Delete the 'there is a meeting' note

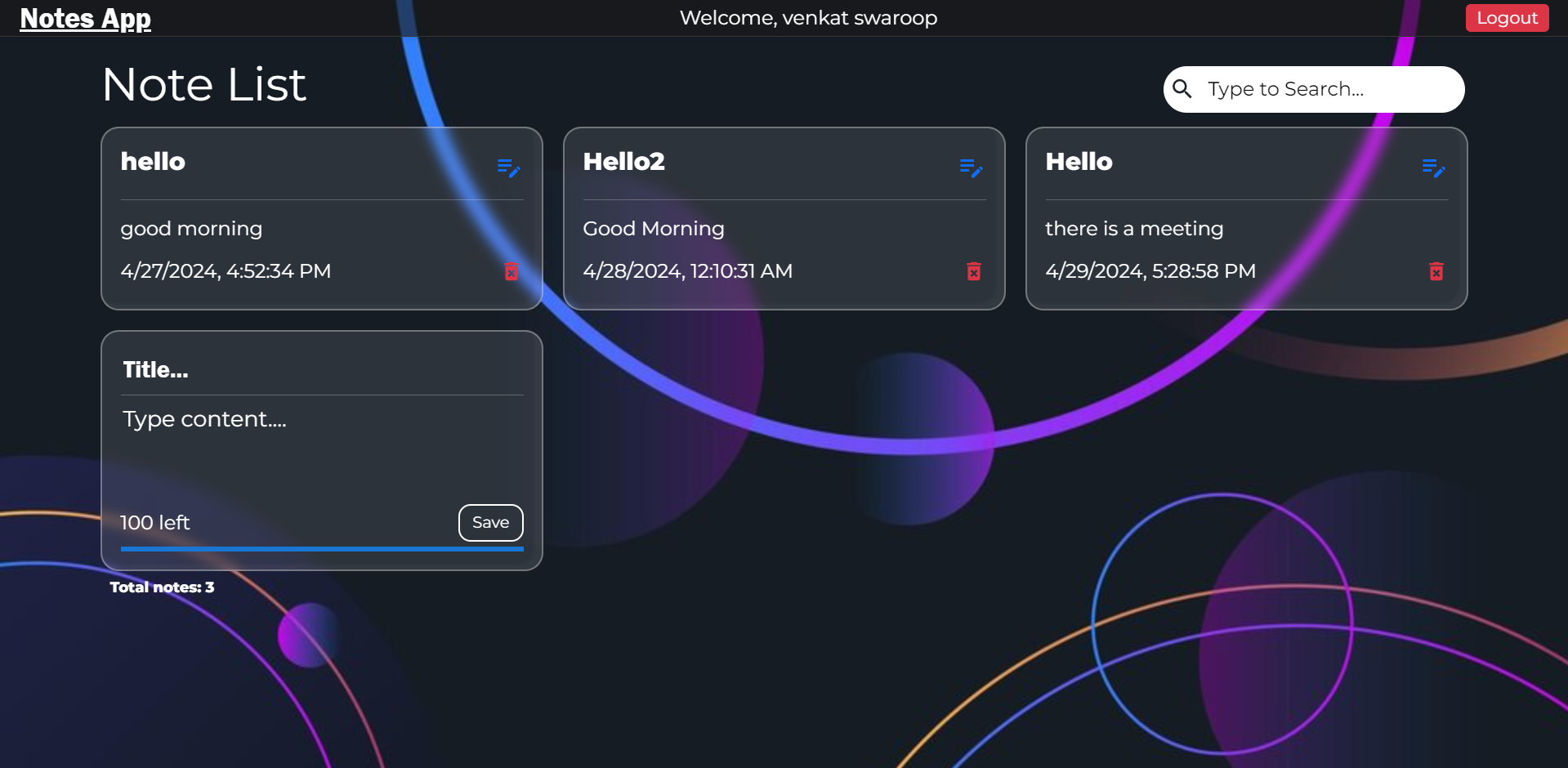pos(1436,271)
